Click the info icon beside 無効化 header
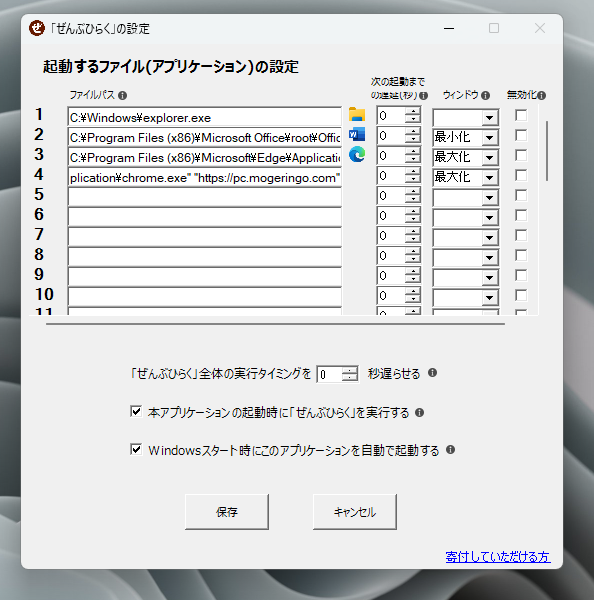 click(542, 95)
